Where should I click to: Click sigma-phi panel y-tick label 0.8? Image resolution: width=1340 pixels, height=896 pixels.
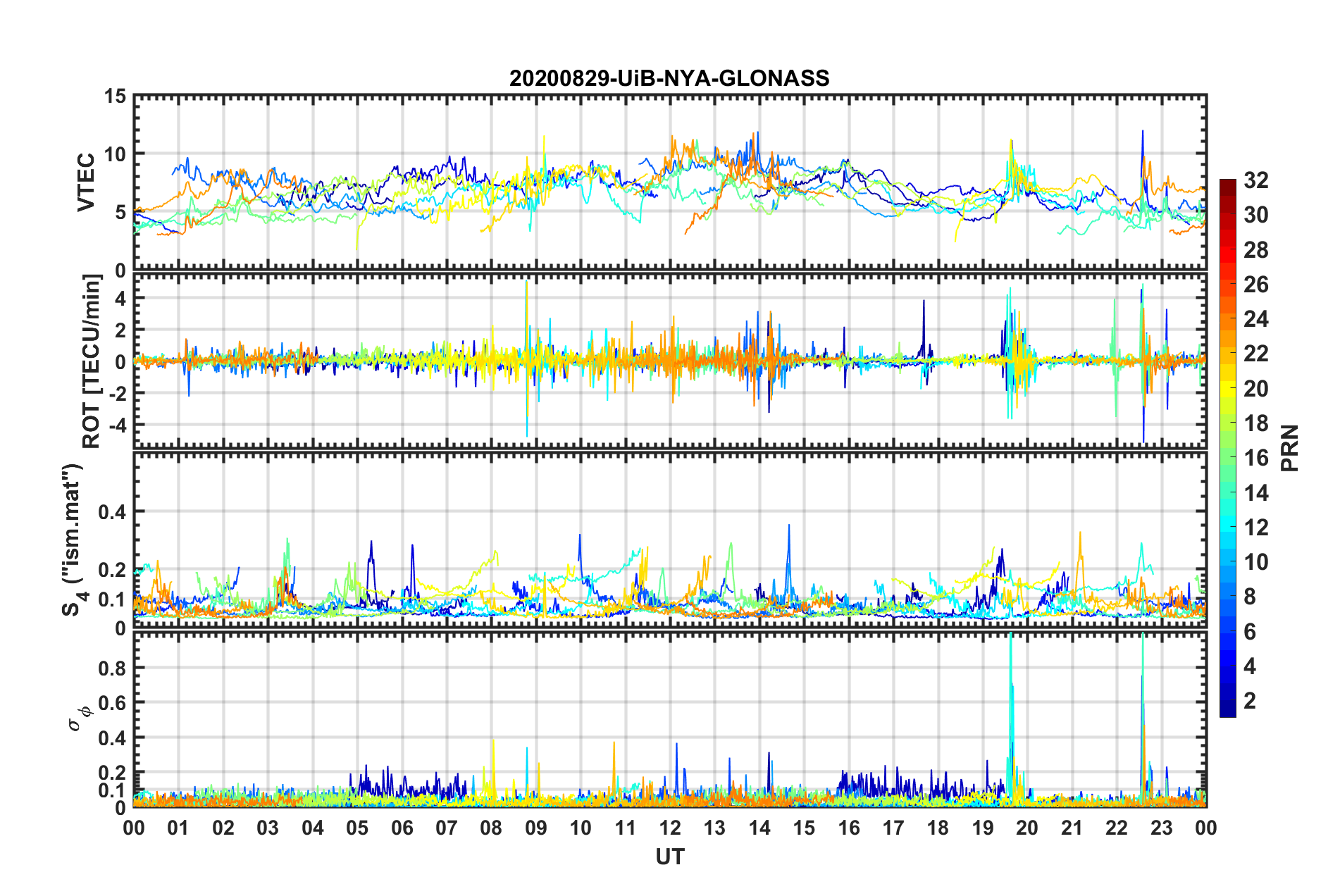[x=112, y=668]
